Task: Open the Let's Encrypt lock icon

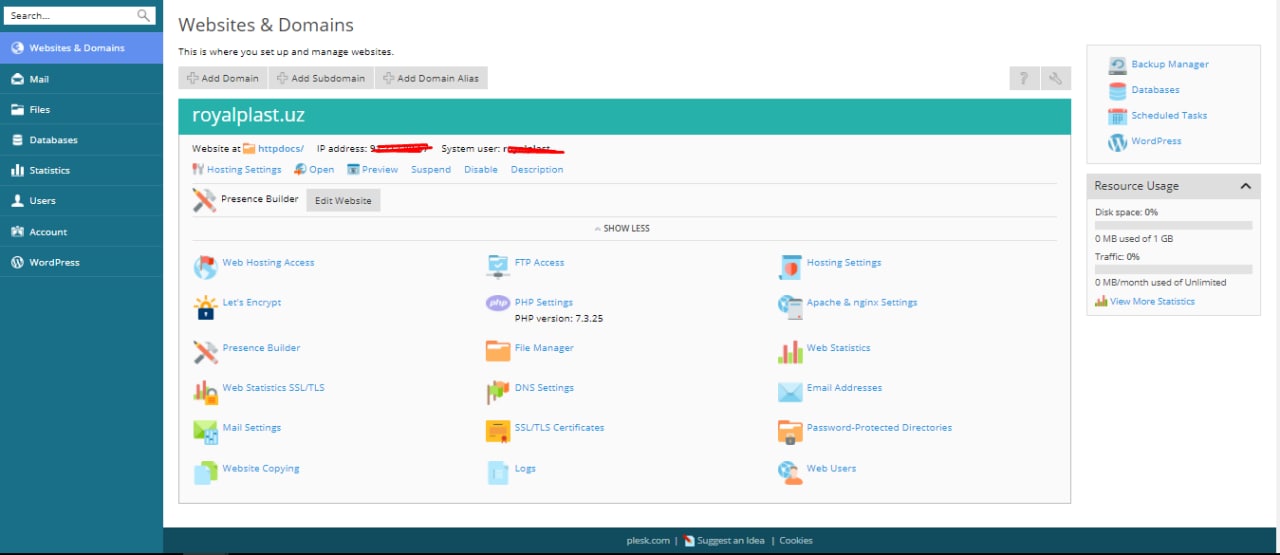Action: 205,307
